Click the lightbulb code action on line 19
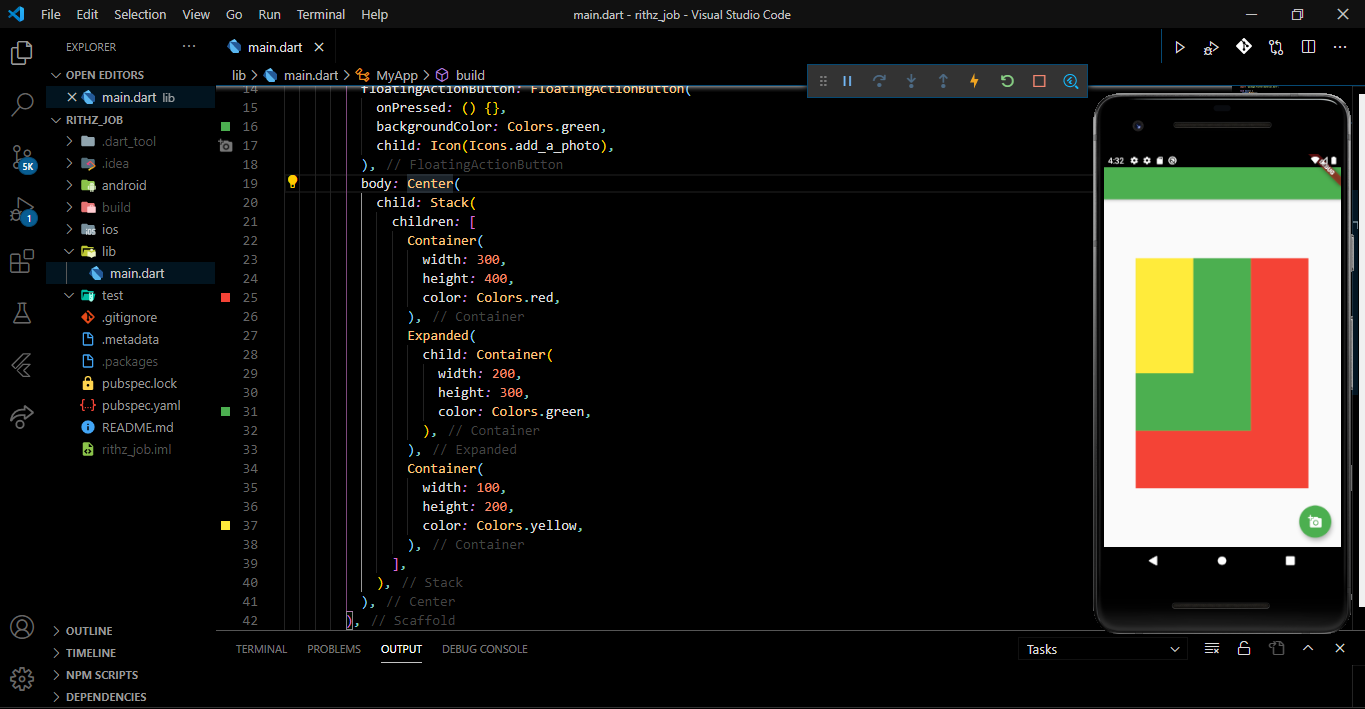Viewport: 1365px width, 709px height. (293, 182)
